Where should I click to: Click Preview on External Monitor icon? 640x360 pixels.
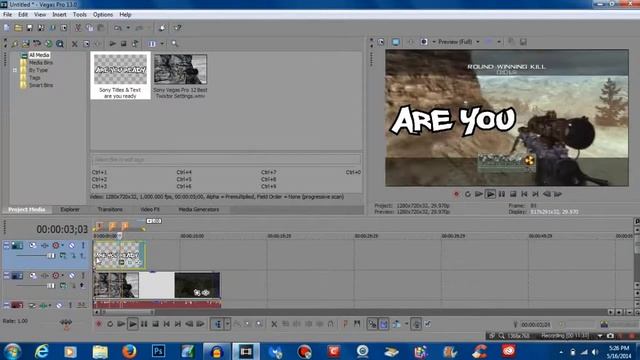tap(396, 42)
